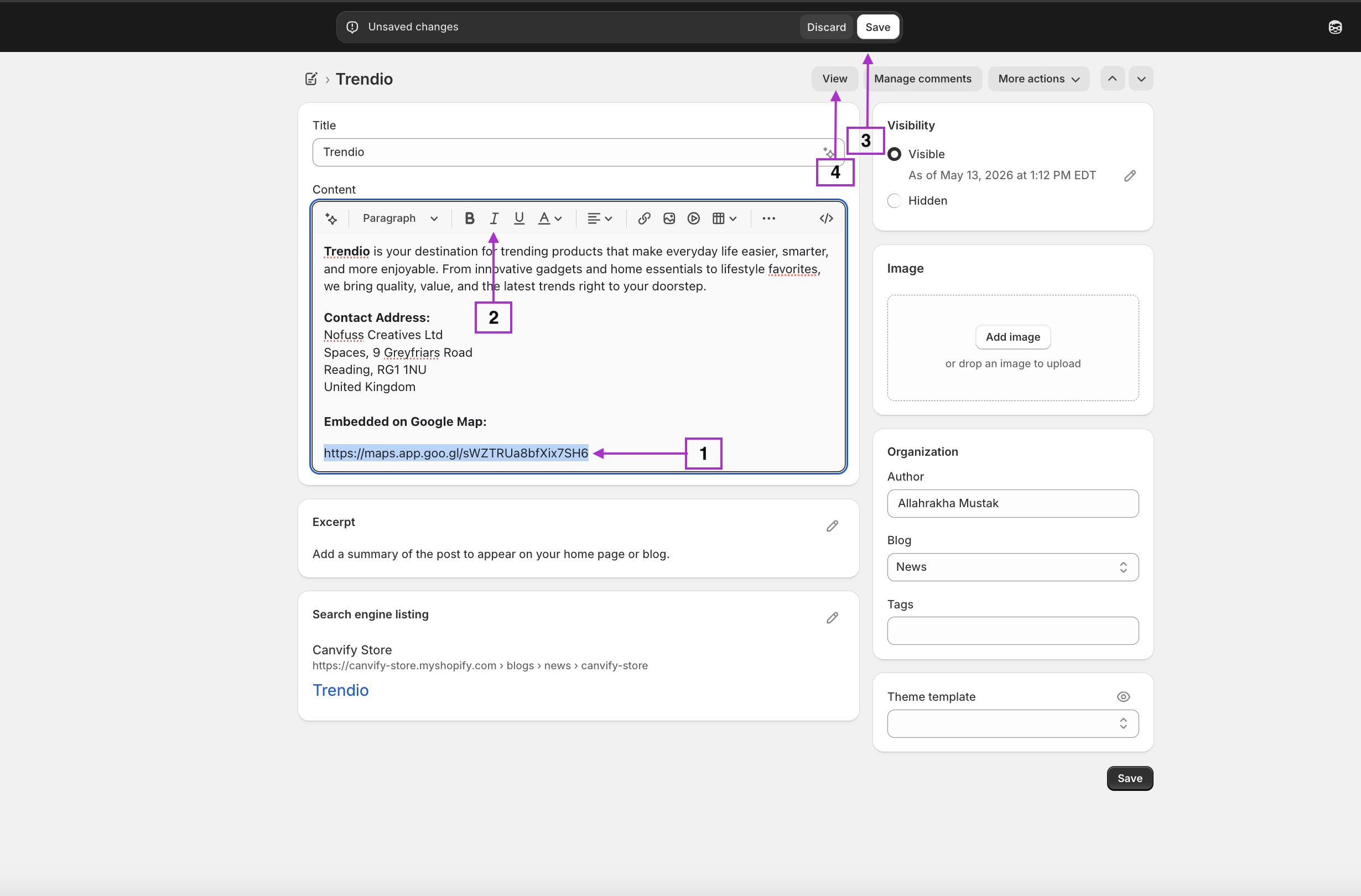Discard unsaved changes
Screen dimensions: 1361x896
click(826, 27)
